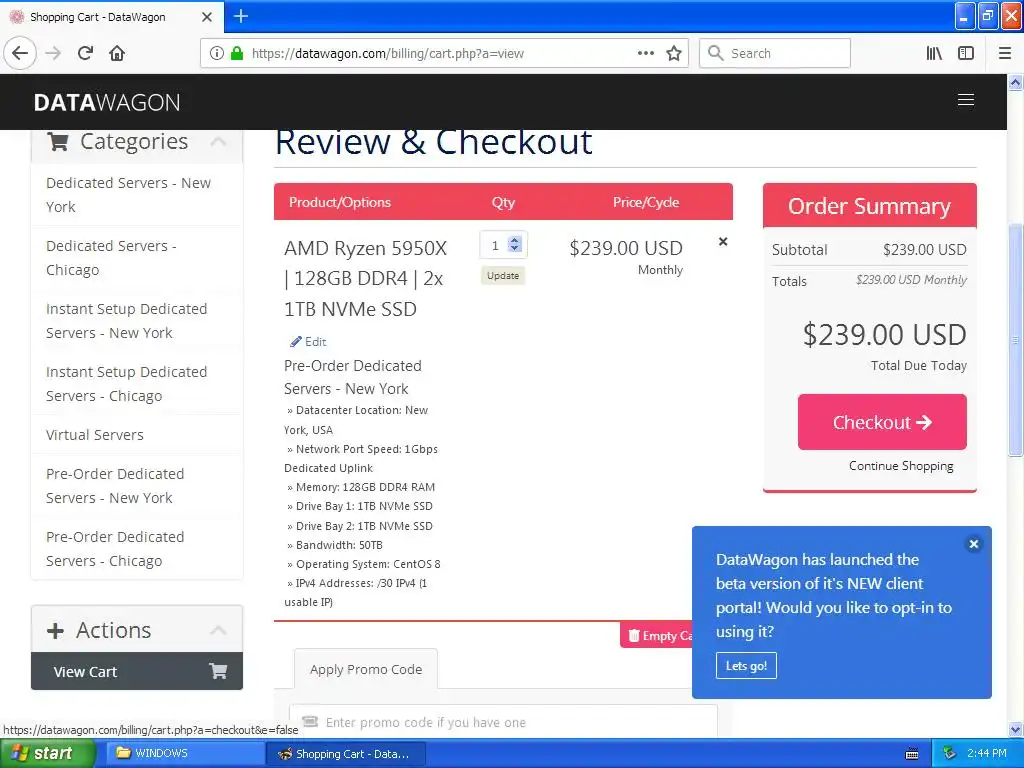Decrease quantity with the down arrow
Viewport: 1024px width, 768px height.
pyautogui.click(x=515, y=249)
